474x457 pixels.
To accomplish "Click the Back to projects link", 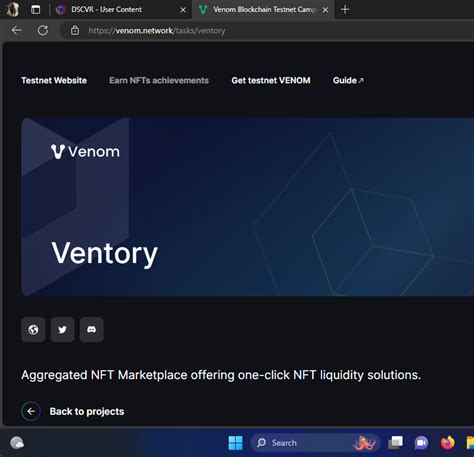I will click(87, 412).
